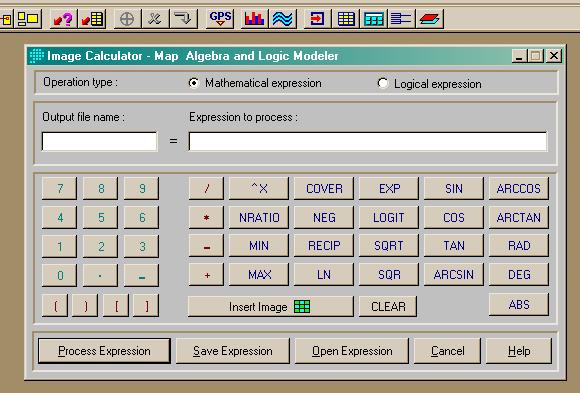Insert the ARCCOS function
The height and width of the screenshot is (393, 580).
519,189
